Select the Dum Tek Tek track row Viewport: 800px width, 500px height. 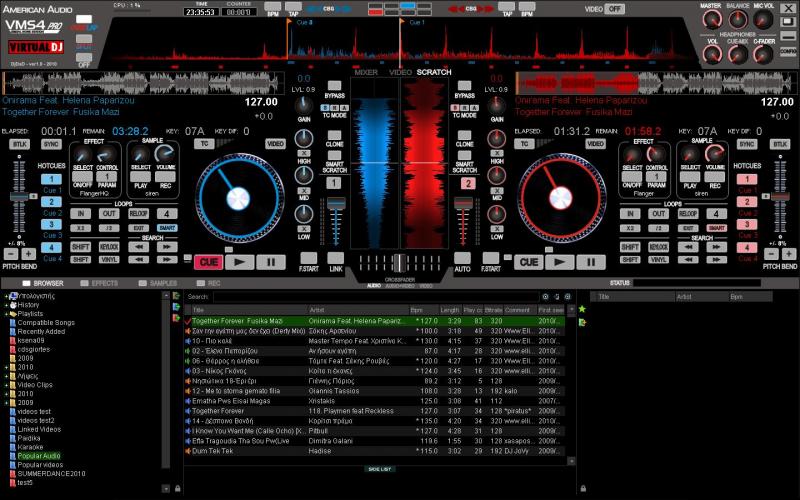coord(374,451)
